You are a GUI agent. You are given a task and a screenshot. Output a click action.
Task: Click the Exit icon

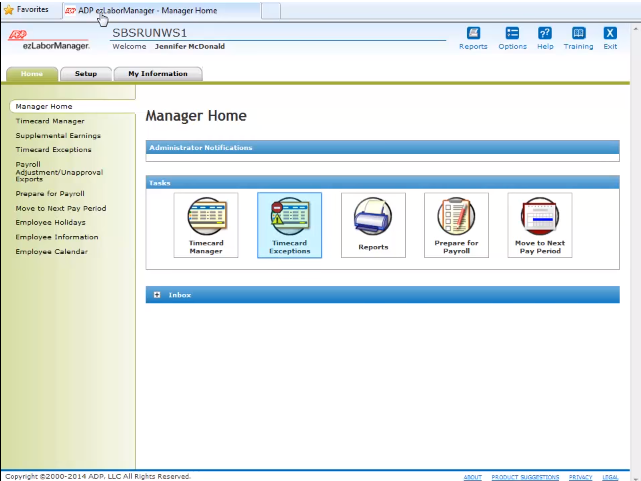pos(610,34)
